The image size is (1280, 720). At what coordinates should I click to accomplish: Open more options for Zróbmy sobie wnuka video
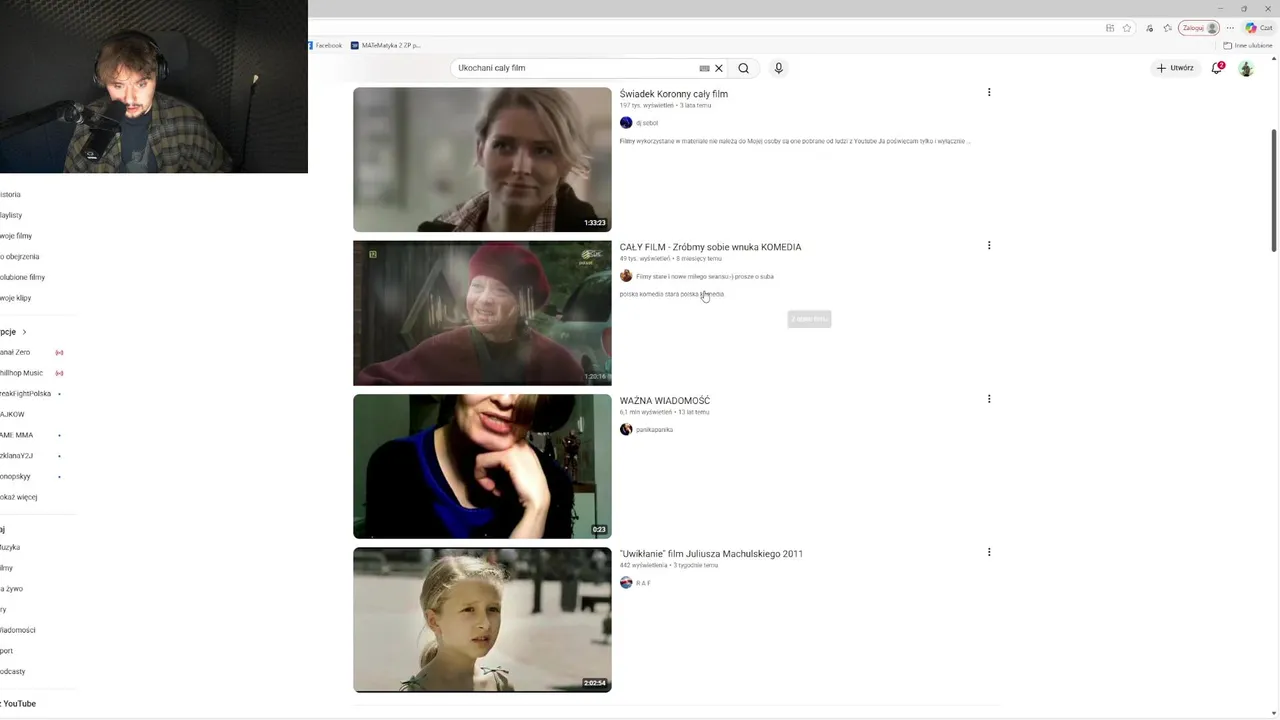pos(989,245)
